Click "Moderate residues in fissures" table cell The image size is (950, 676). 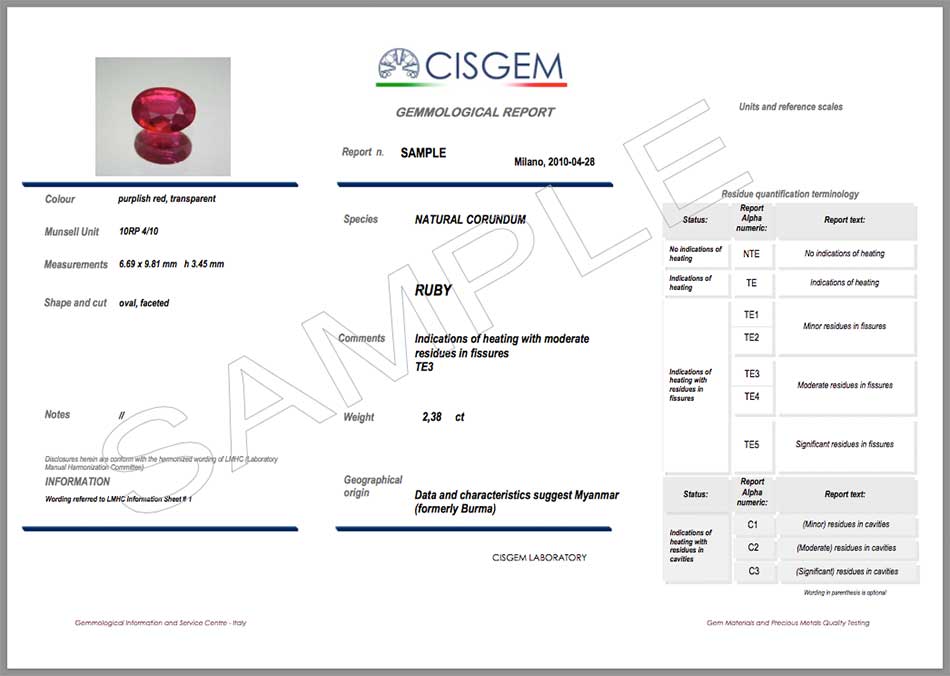[845, 385]
